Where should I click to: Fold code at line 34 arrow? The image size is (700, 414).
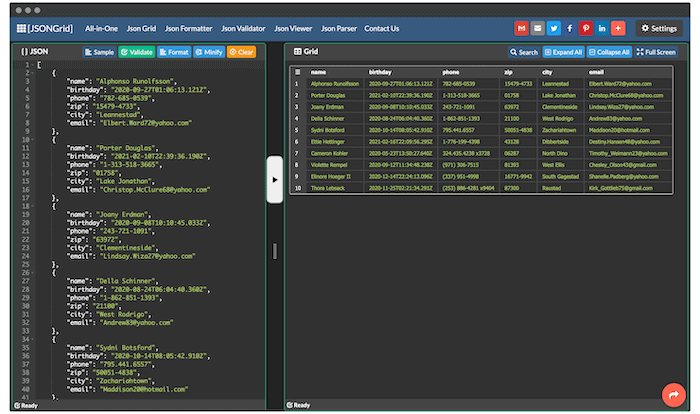(34, 339)
